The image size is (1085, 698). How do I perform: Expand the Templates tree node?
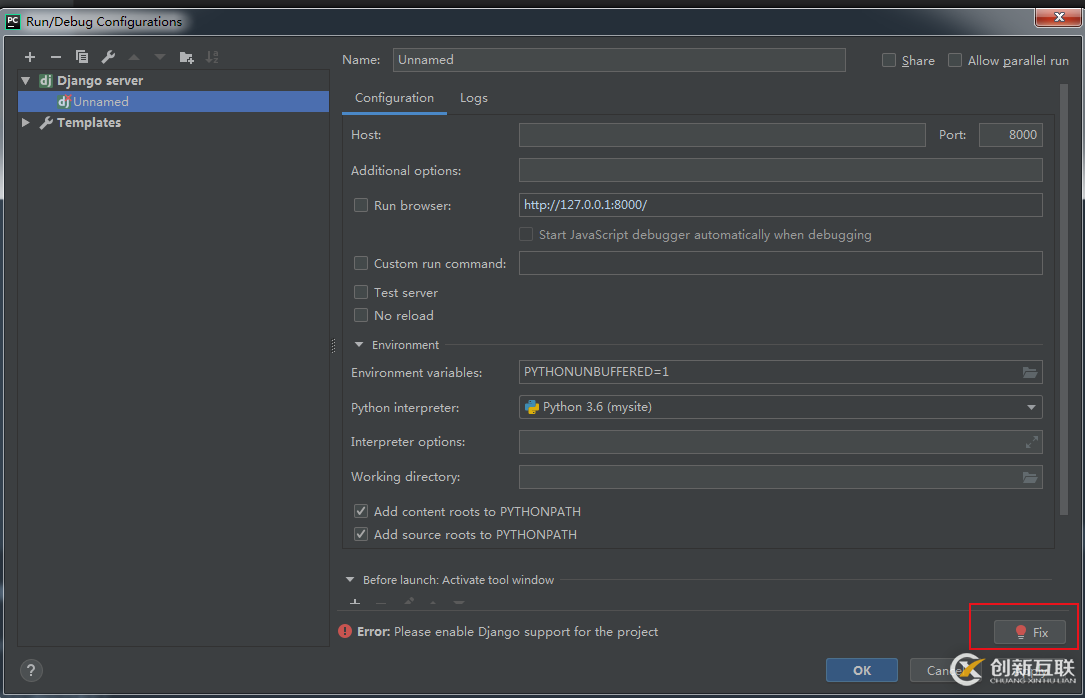[26, 123]
